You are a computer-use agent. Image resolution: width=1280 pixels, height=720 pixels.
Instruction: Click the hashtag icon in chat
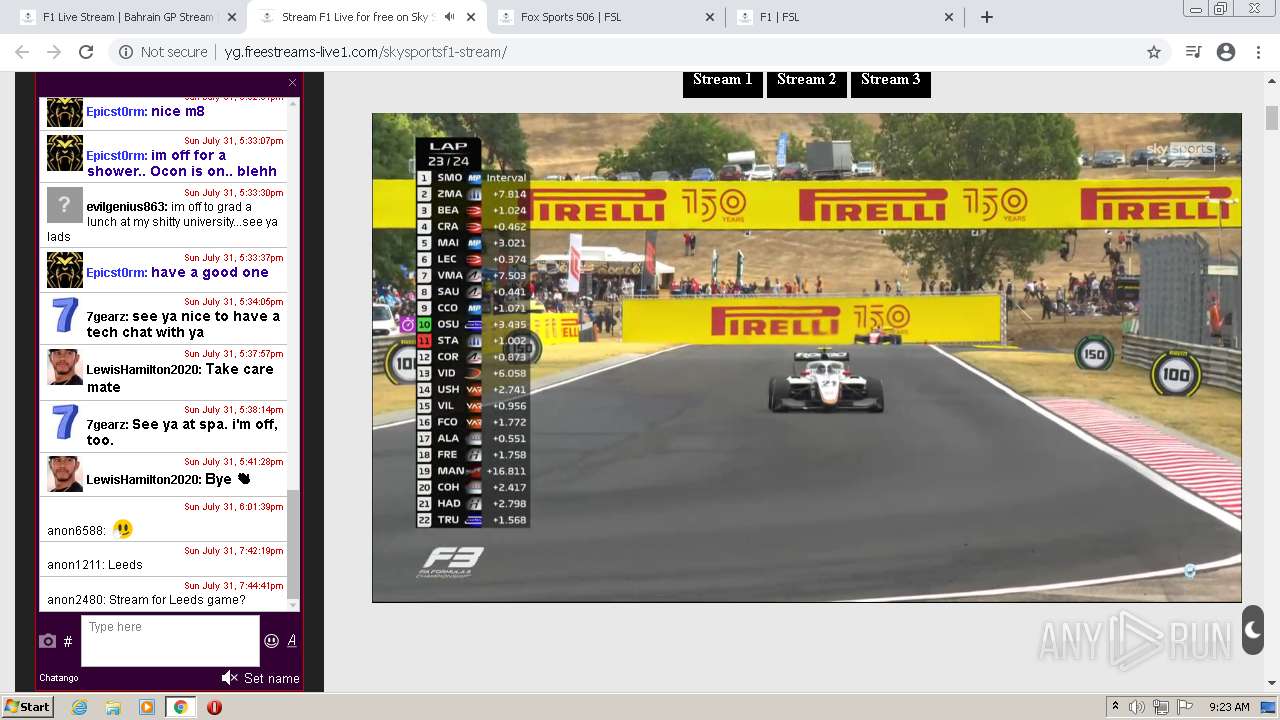[68, 641]
